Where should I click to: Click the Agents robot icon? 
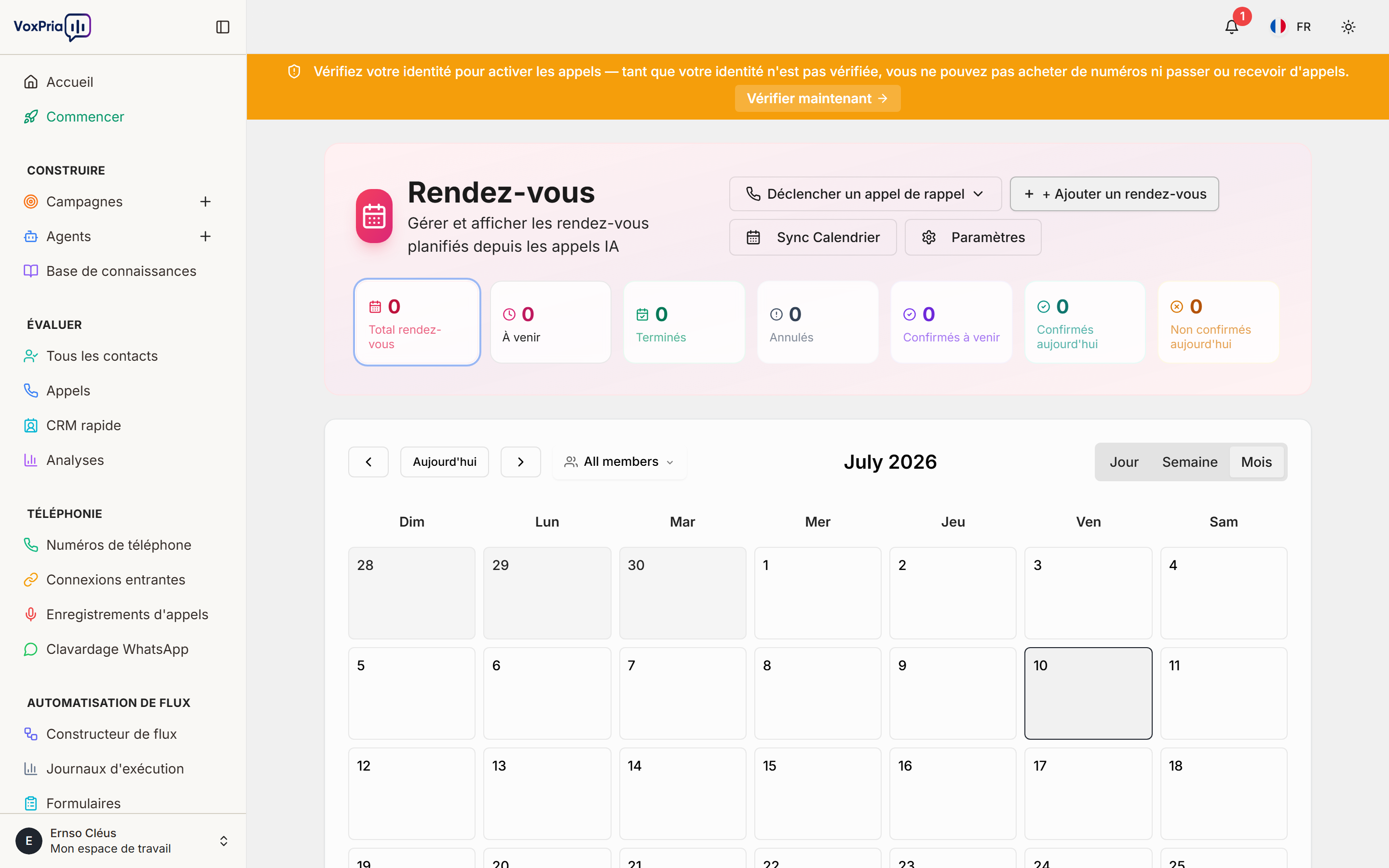click(31, 236)
